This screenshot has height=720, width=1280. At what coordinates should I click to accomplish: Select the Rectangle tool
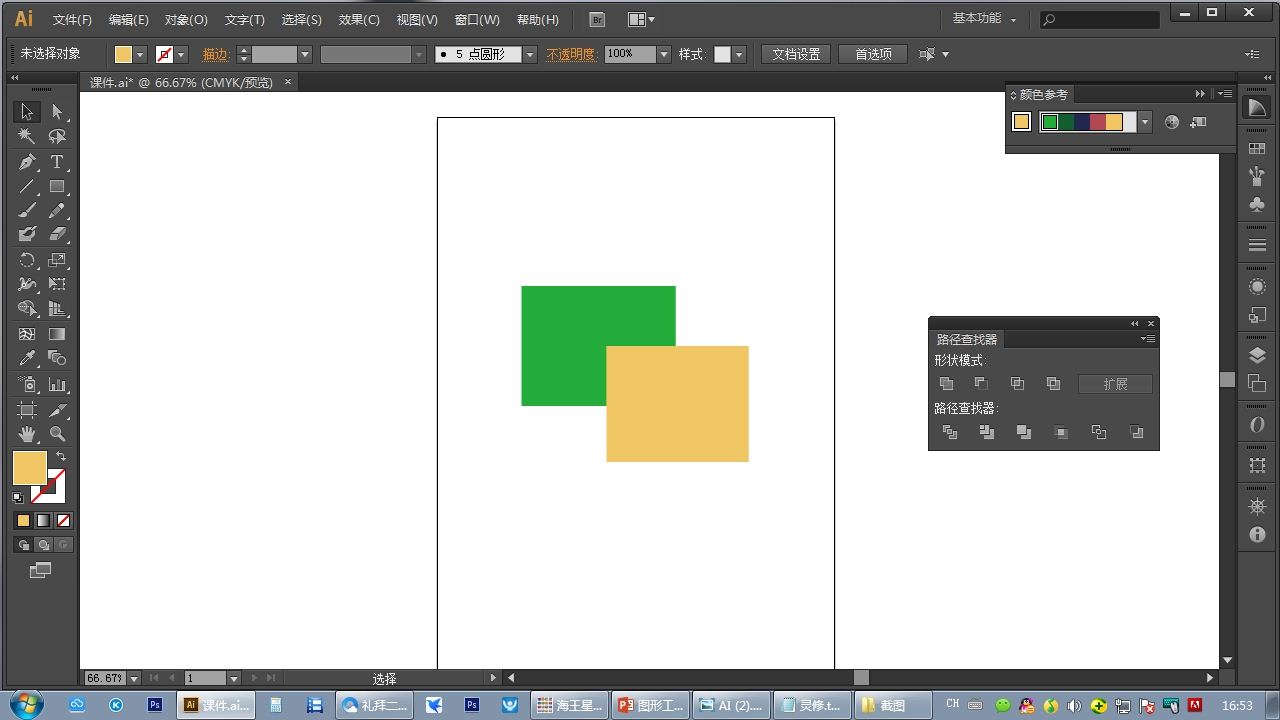[57, 187]
